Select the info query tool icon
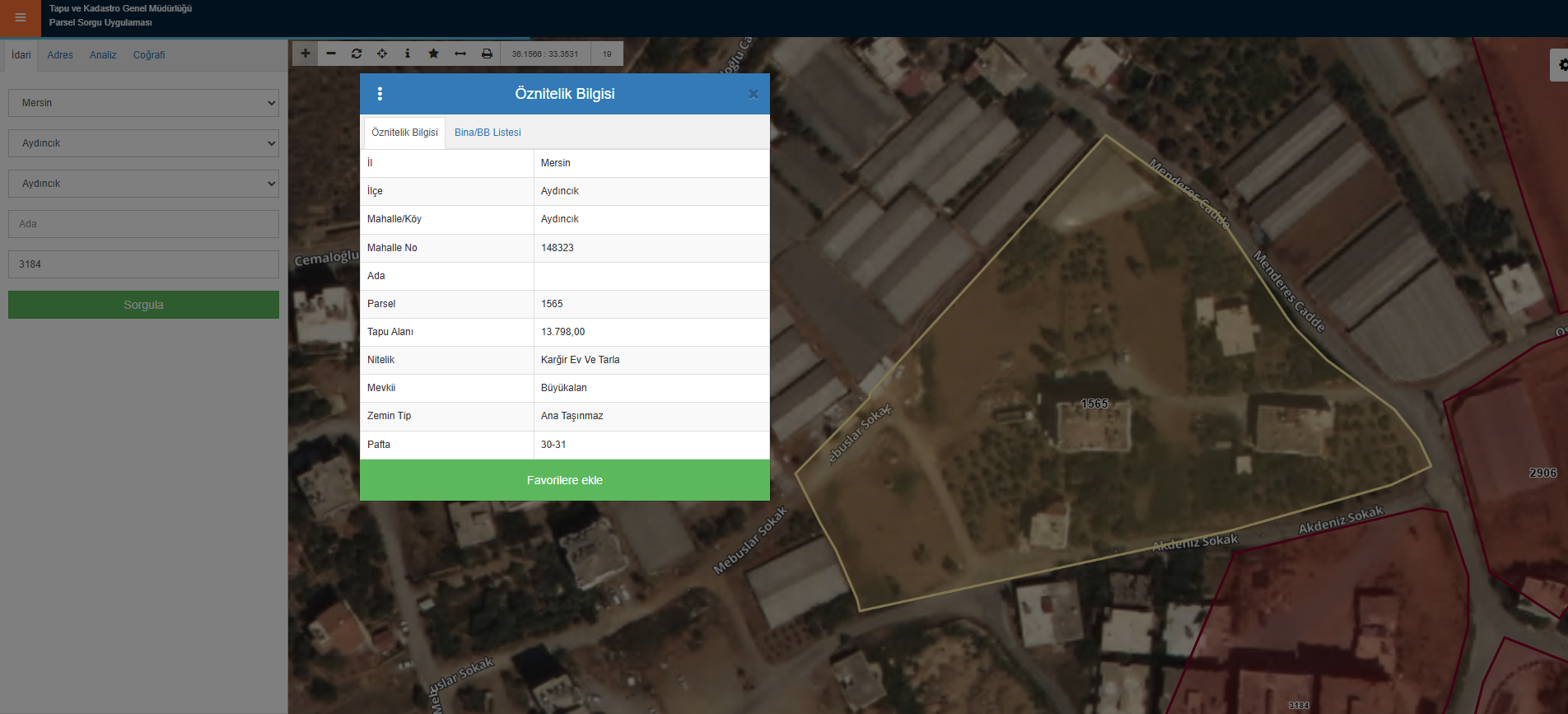 pos(408,54)
